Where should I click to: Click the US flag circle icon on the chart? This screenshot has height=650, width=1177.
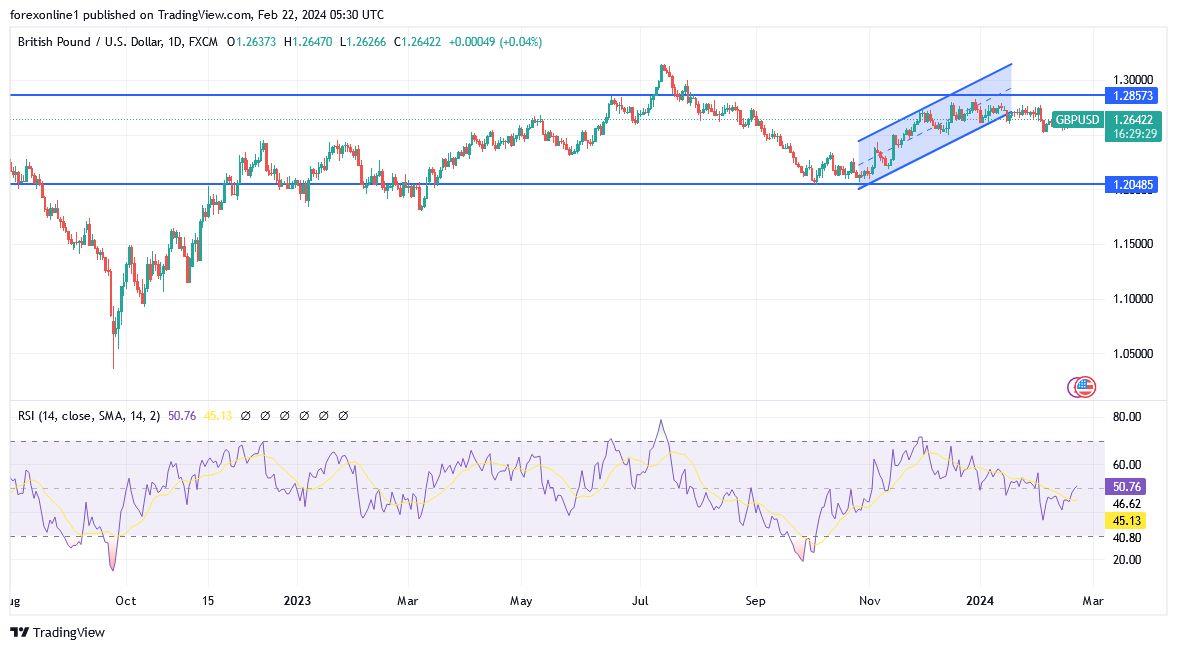(x=1082, y=386)
